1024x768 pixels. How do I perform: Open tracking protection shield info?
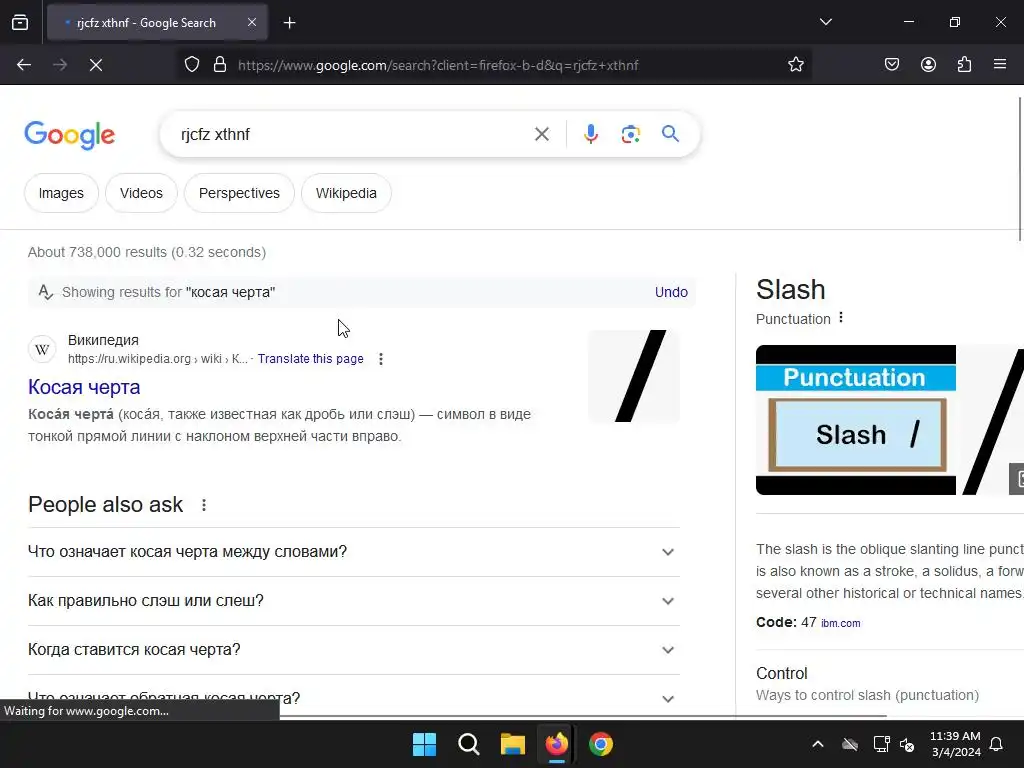191,65
